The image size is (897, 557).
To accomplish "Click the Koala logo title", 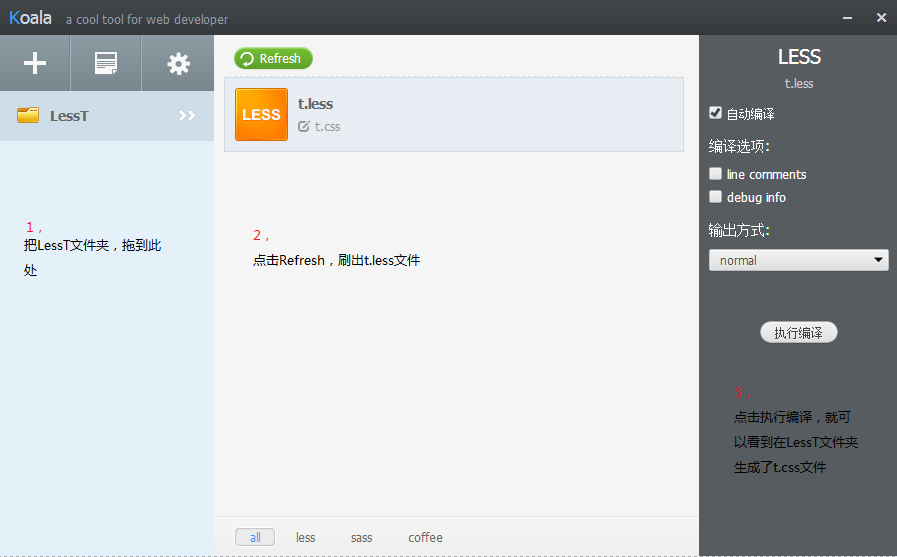I will (x=30, y=18).
